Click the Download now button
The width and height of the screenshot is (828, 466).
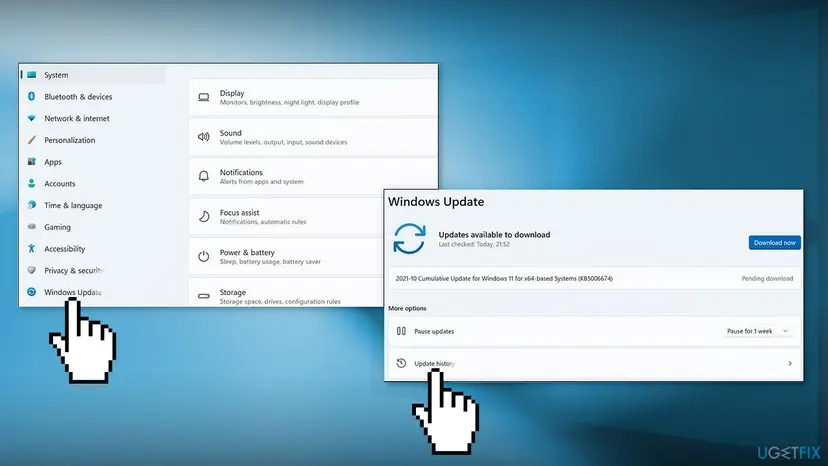pos(774,243)
